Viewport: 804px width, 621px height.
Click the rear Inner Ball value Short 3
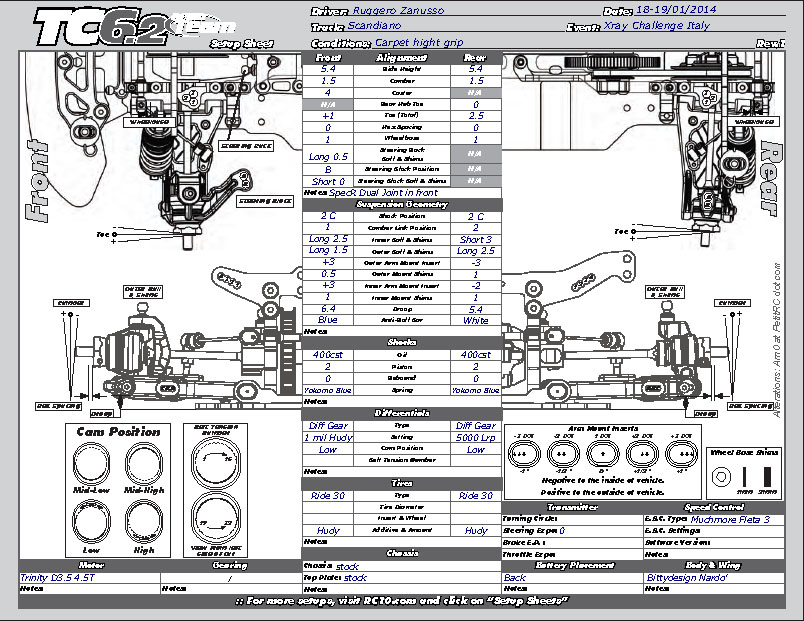pyautogui.click(x=476, y=239)
